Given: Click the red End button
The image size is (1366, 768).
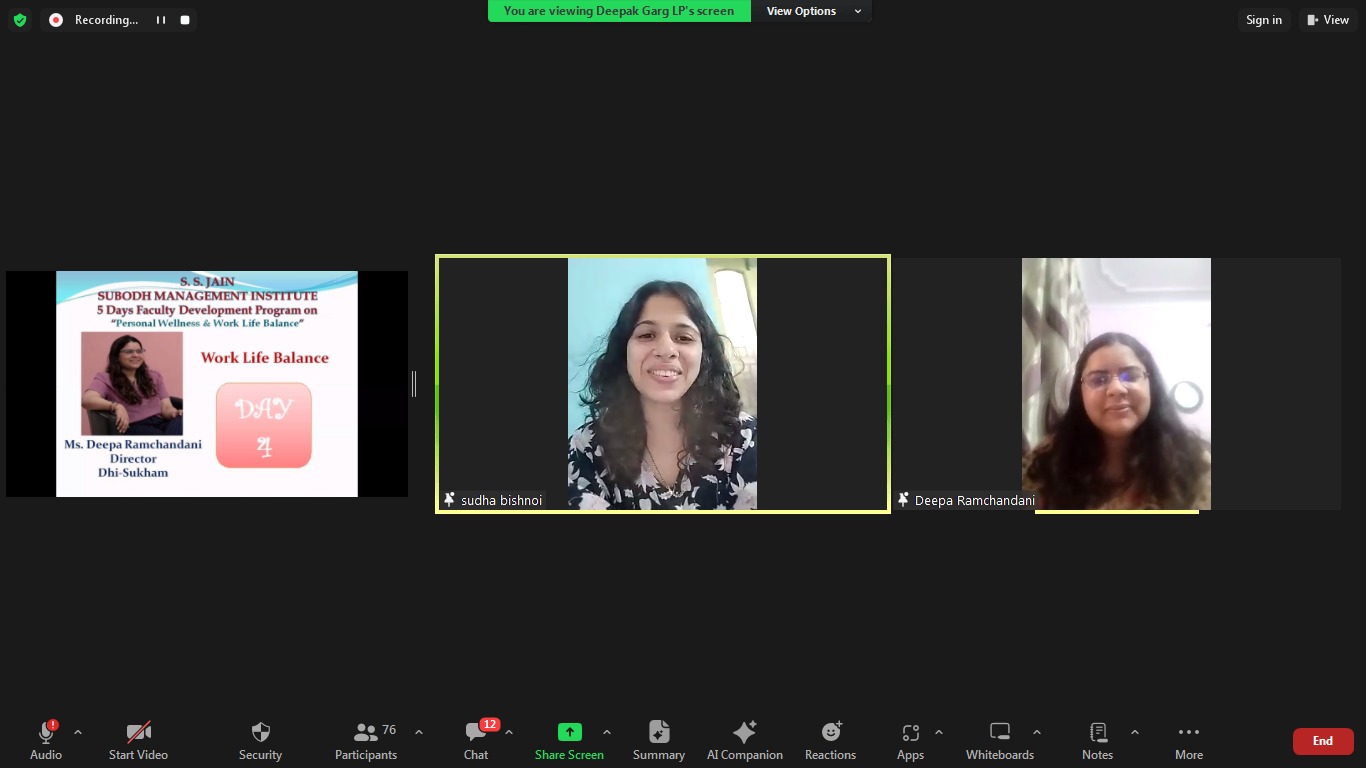Looking at the screenshot, I should 1322,741.
